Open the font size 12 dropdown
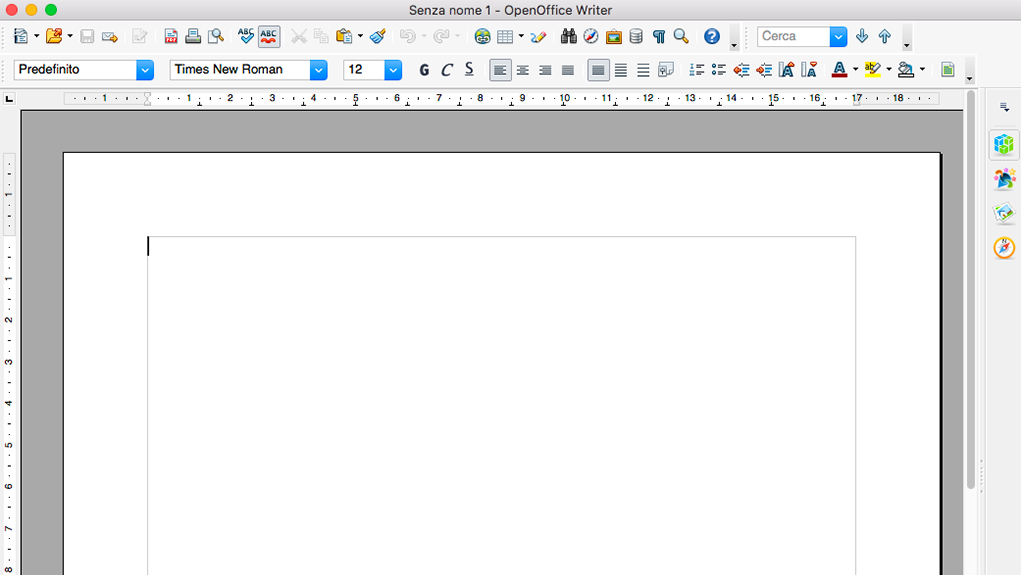This screenshot has width=1021, height=575. (x=393, y=70)
